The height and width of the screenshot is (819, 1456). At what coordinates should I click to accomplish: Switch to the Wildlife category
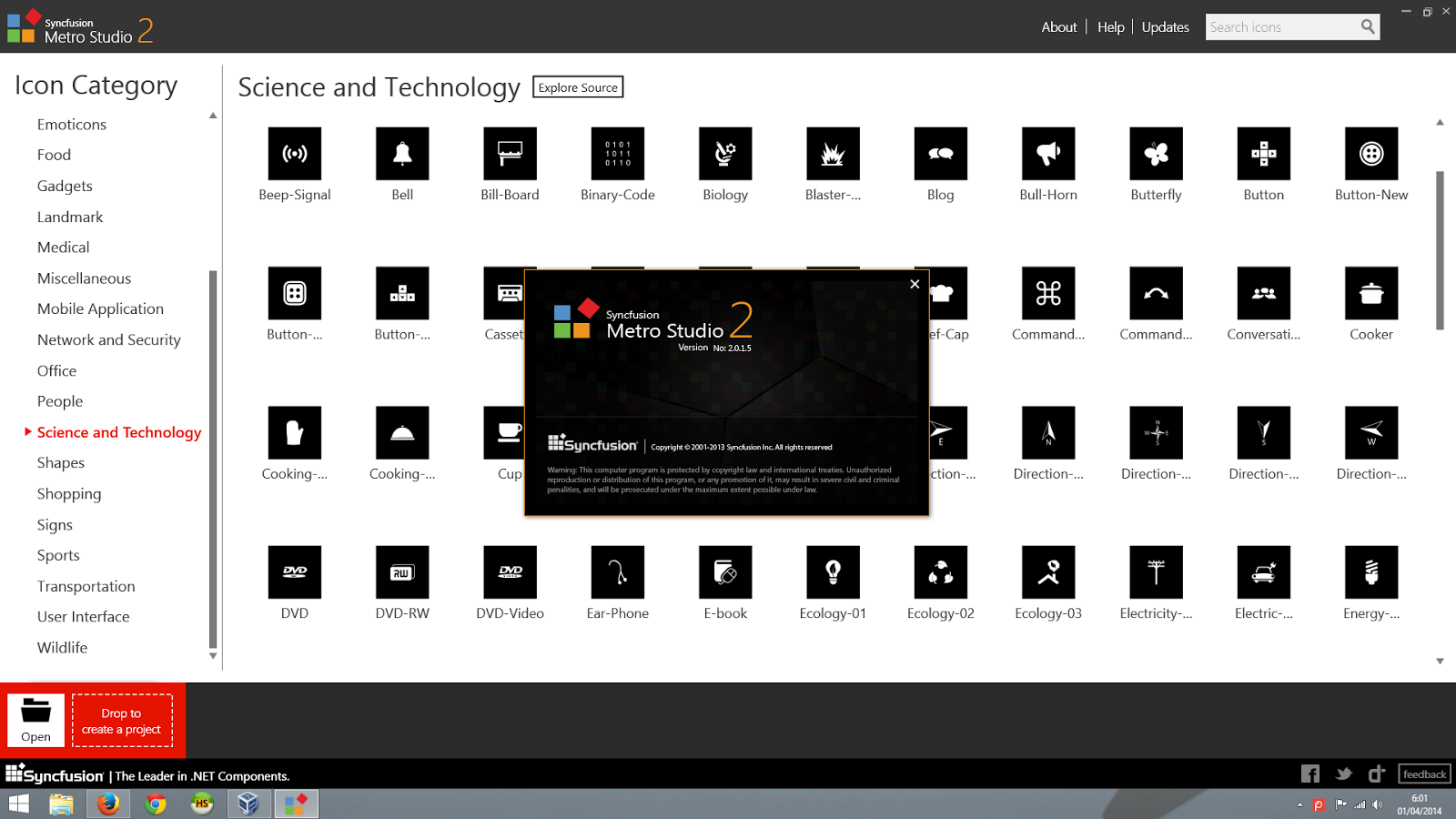62,647
